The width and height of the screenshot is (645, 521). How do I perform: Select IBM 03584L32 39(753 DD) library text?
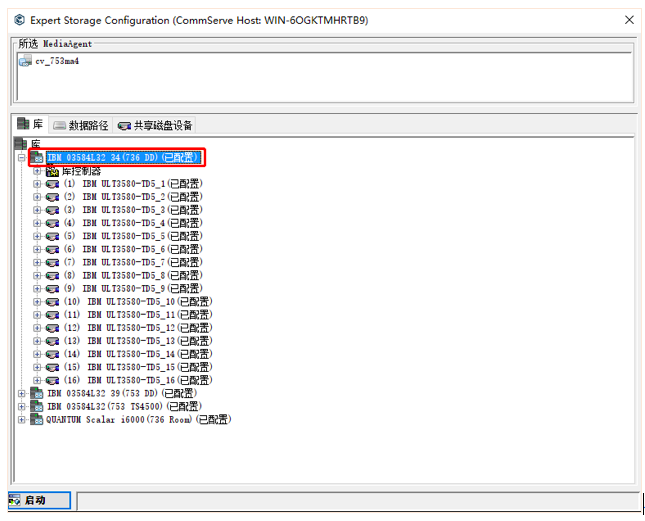tap(122, 394)
